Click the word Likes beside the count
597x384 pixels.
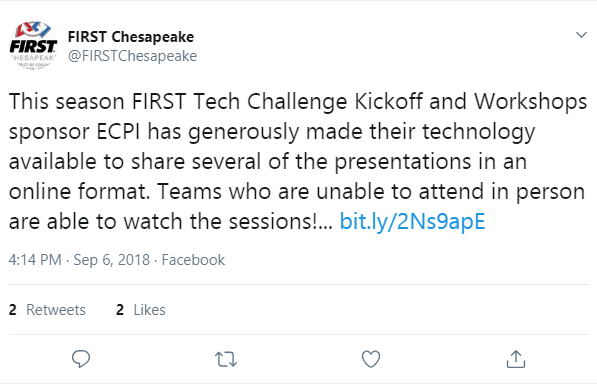[x=149, y=310]
